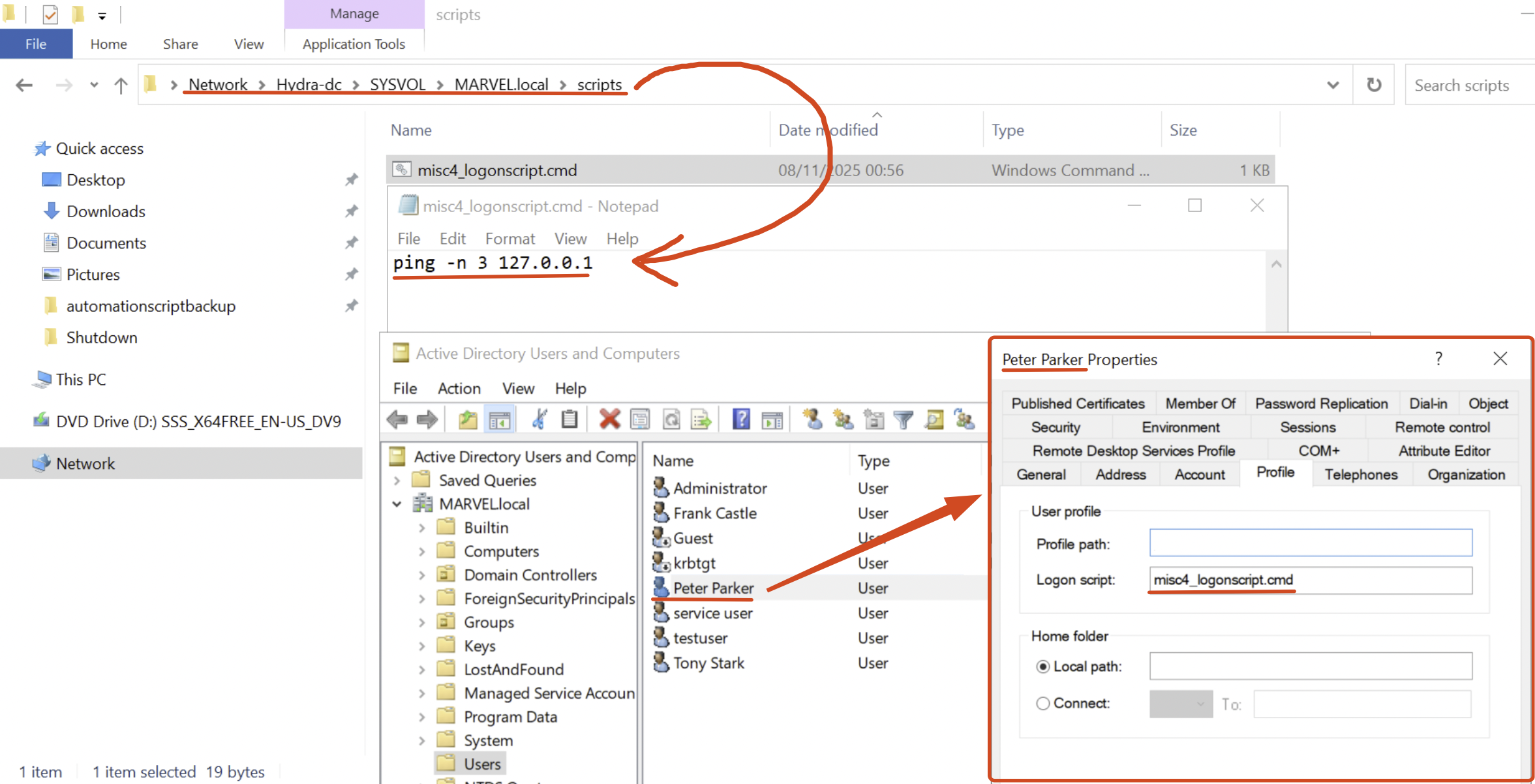The image size is (1535, 784).
Task: Click SYSVOL in the address breadcrumb
Action: 397,85
